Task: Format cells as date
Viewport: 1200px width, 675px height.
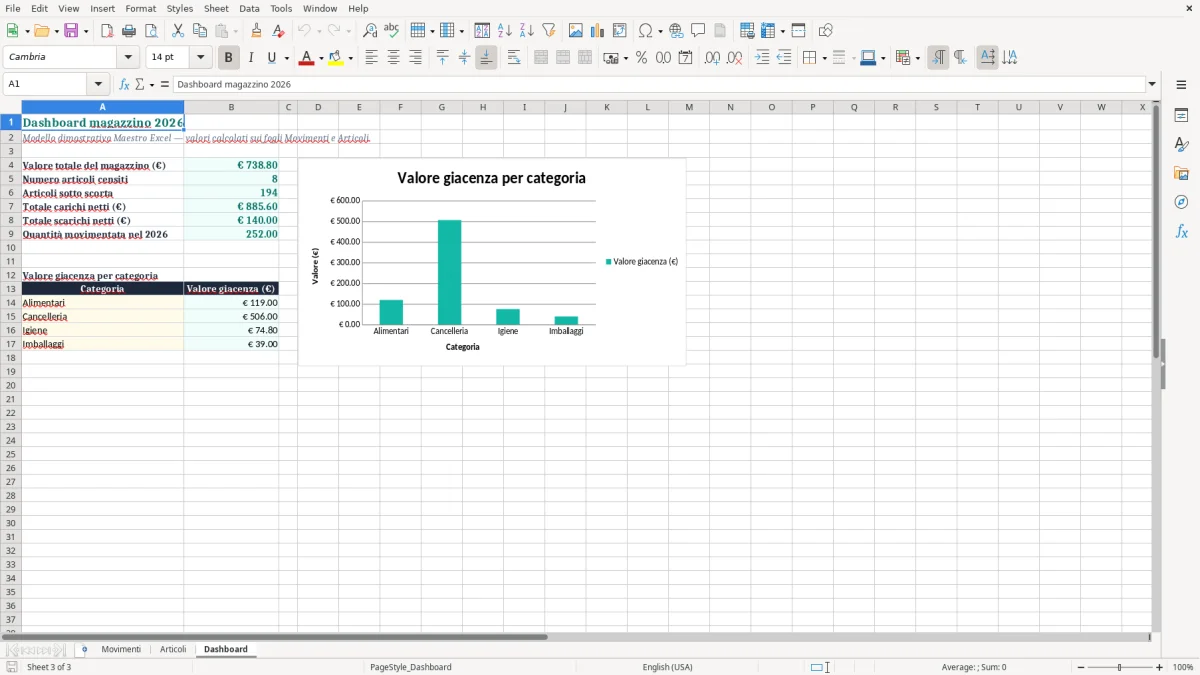Action: click(685, 58)
